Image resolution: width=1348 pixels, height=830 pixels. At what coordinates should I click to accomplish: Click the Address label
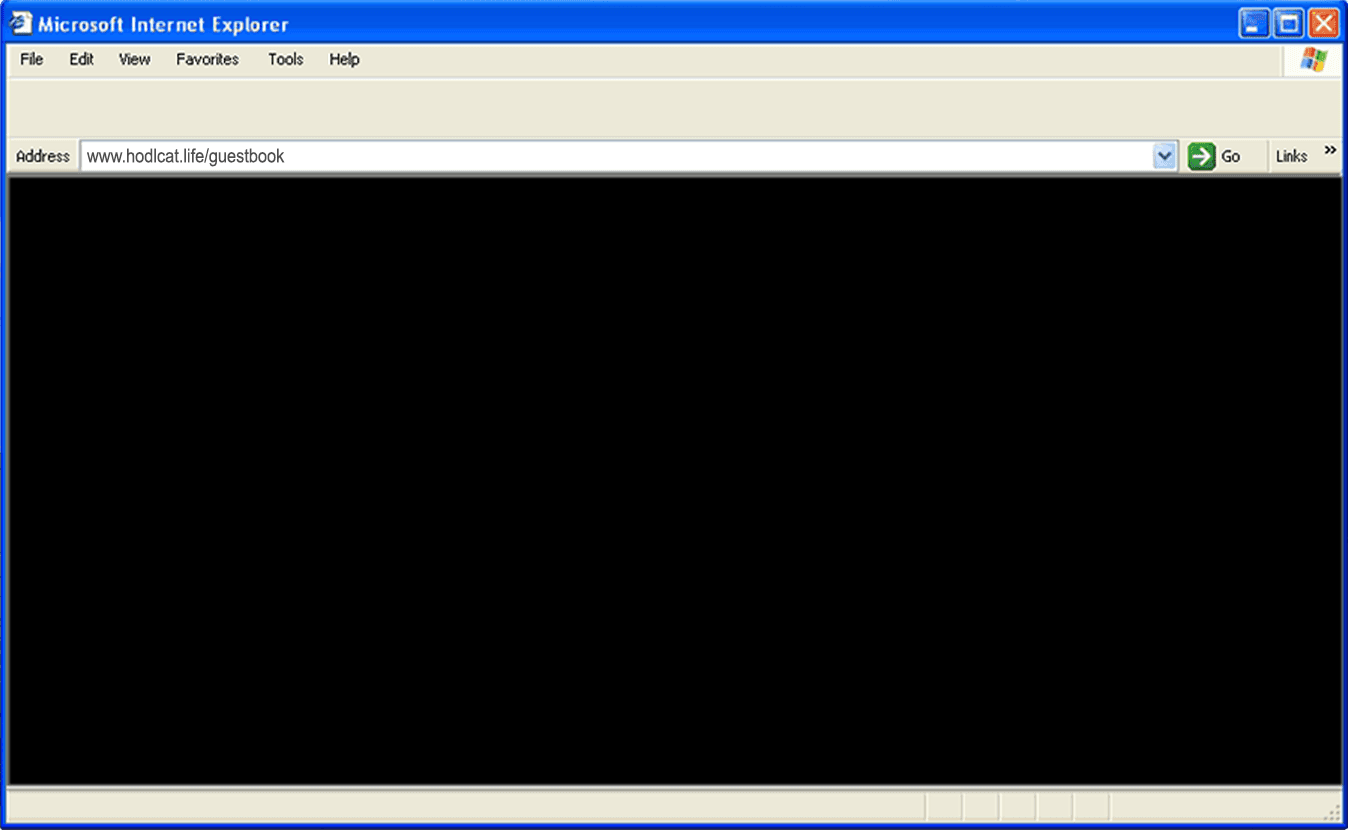(x=43, y=156)
